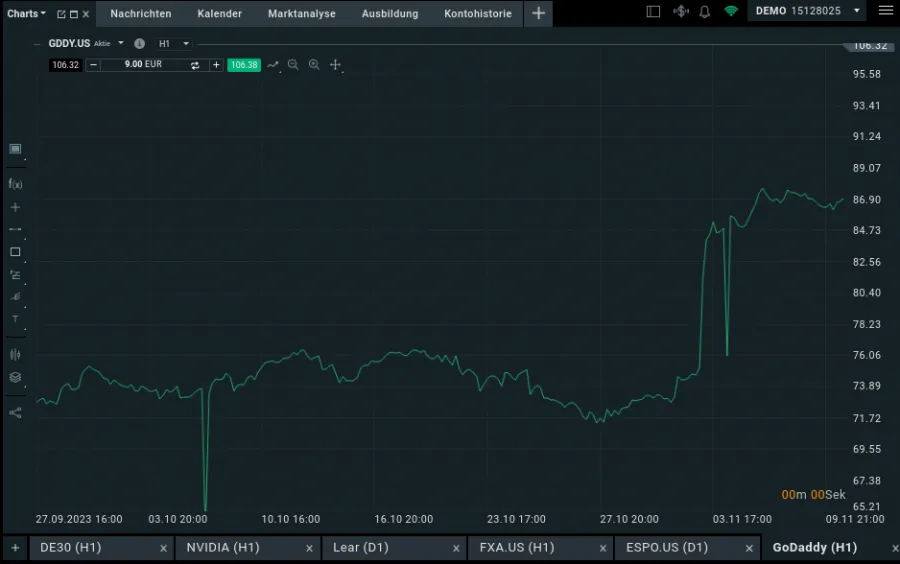Viewport: 900px width, 564px height.
Task: Open the NVIDIA (H1) chart tab
Action: [222, 548]
